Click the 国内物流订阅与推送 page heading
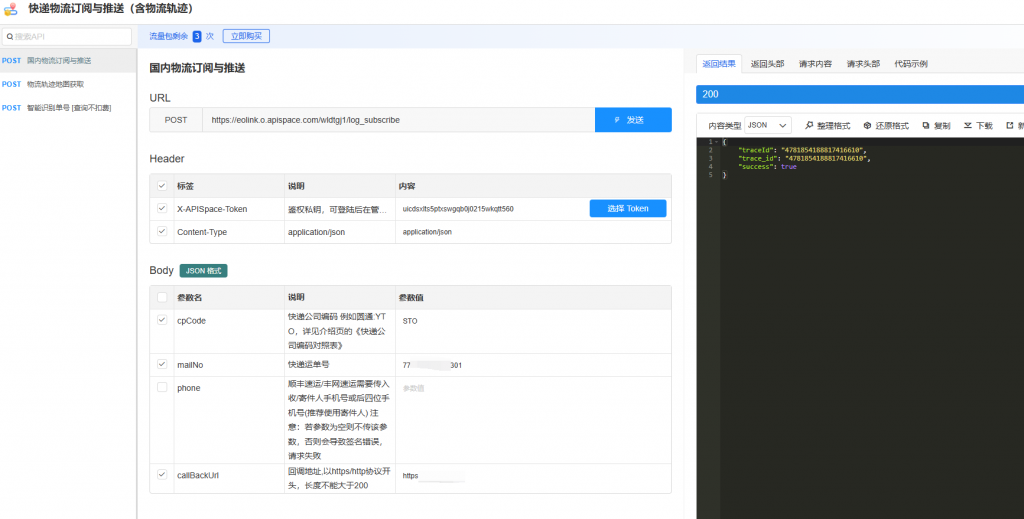This screenshot has width=1024, height=519. pos(197,68)
